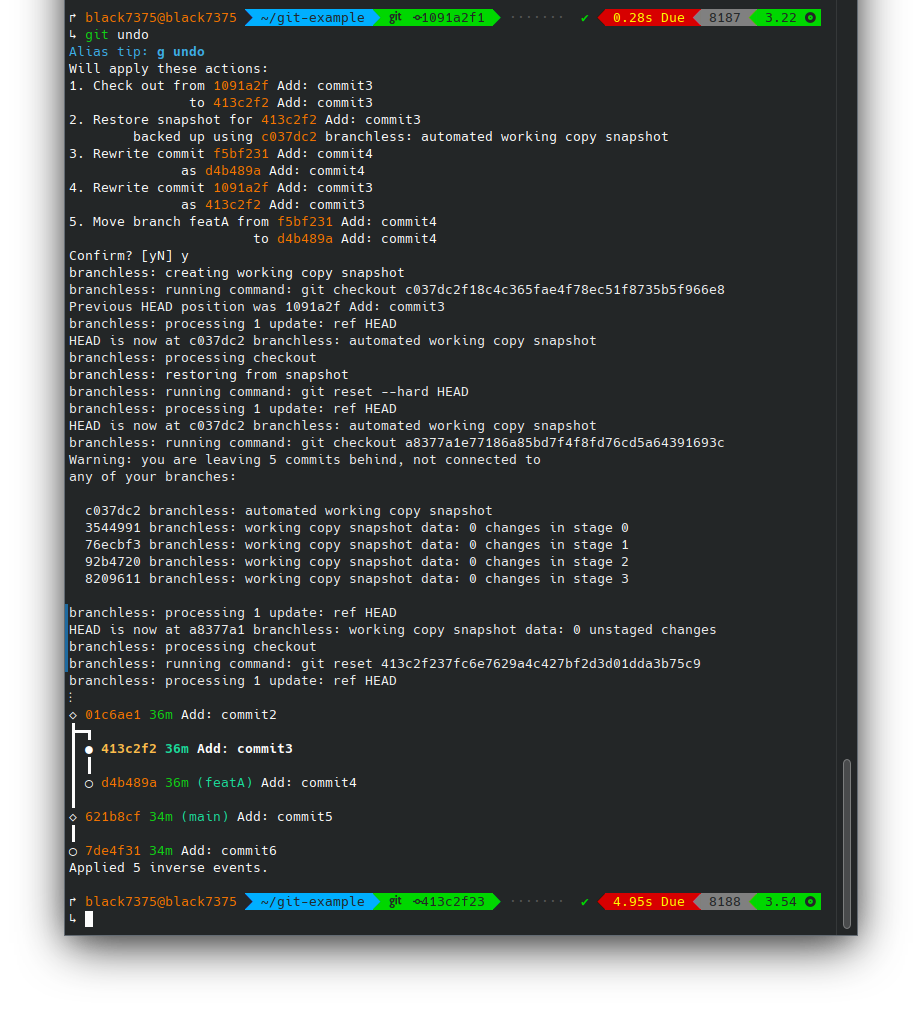
Task: Click 'branchless: restoring from snapshot' line
Action: click(x=208, y=374)
